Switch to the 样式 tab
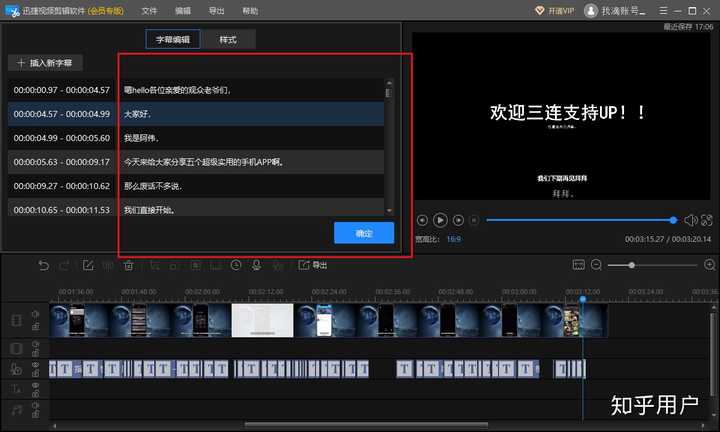 pos(228,39)
